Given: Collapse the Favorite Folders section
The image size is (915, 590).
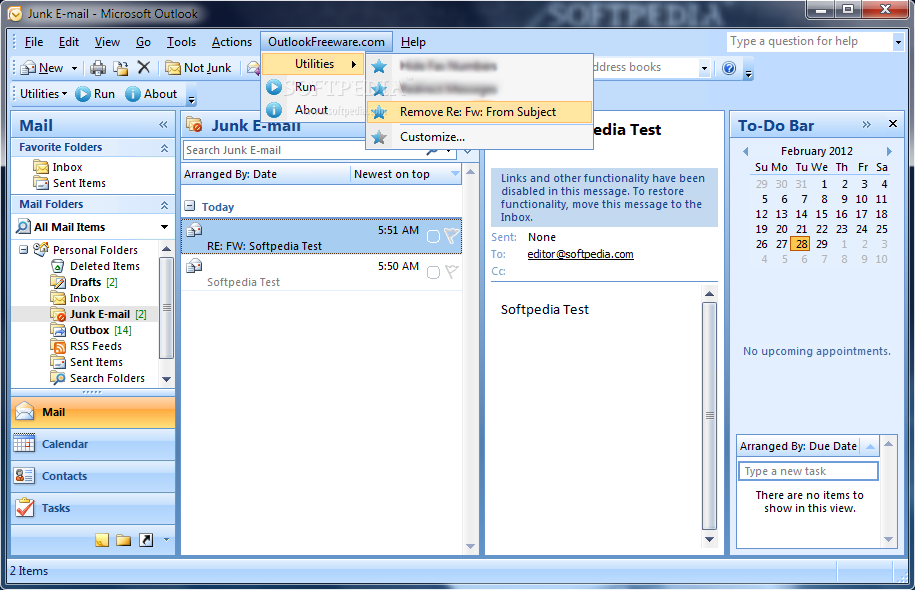Looking at the screenshot, I should tap(165, 148).
